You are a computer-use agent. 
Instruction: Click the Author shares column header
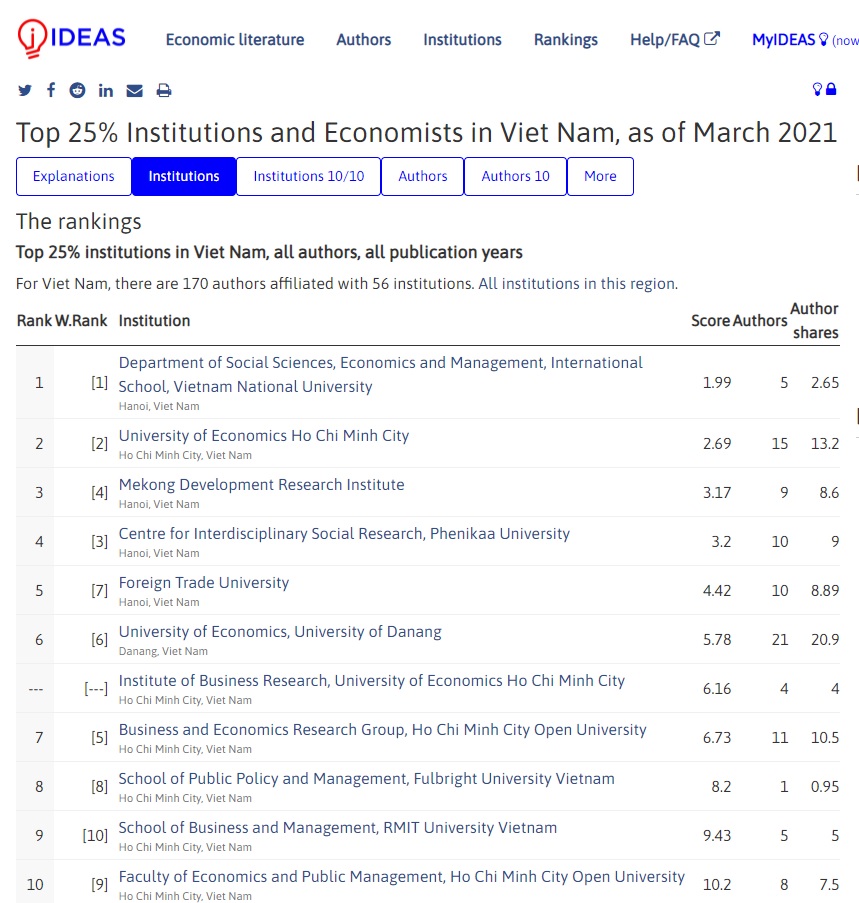tap(814, 321)
